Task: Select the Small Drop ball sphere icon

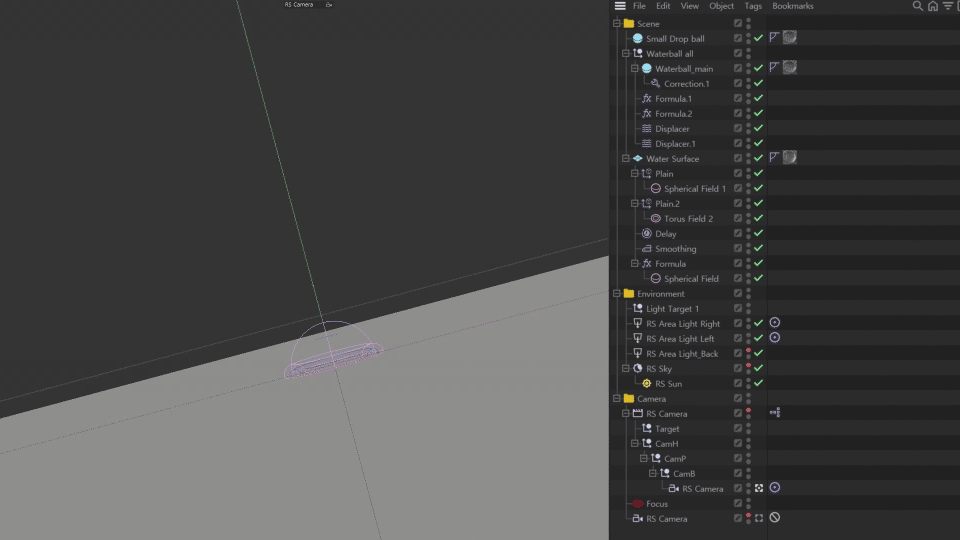Action: coord(637,38)
